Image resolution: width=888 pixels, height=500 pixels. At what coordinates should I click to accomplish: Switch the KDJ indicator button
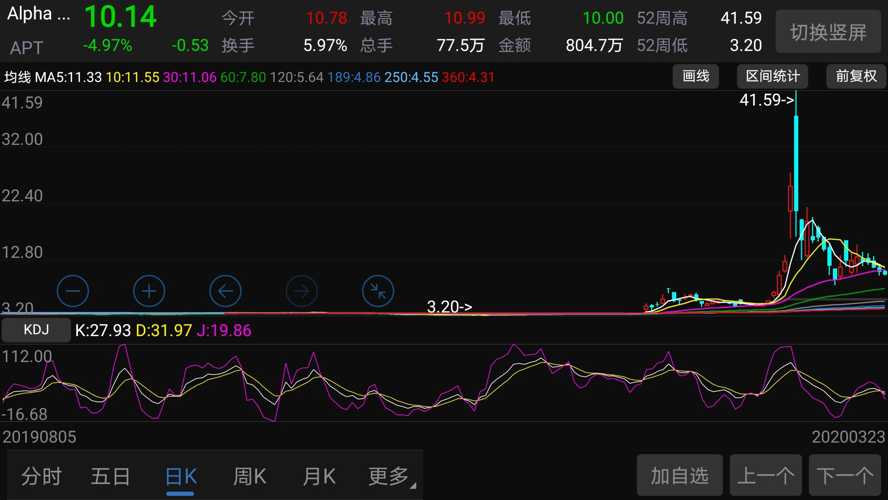click(36, 330)
